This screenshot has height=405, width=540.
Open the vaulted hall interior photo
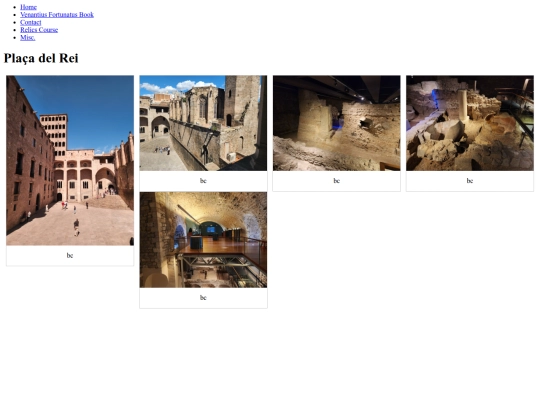[x=203, y=240]
